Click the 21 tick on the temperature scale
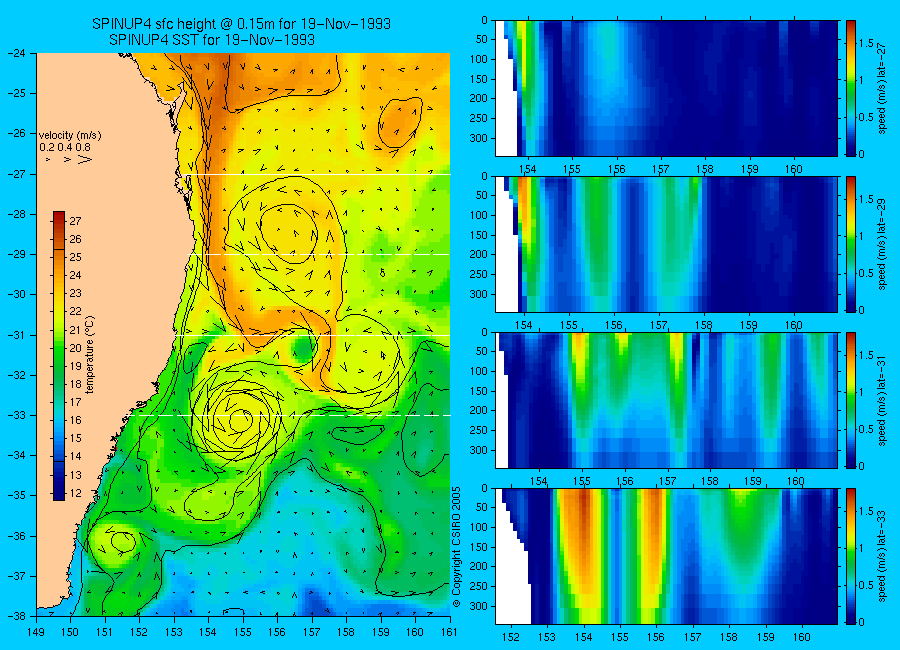 [x=75, y=330]
